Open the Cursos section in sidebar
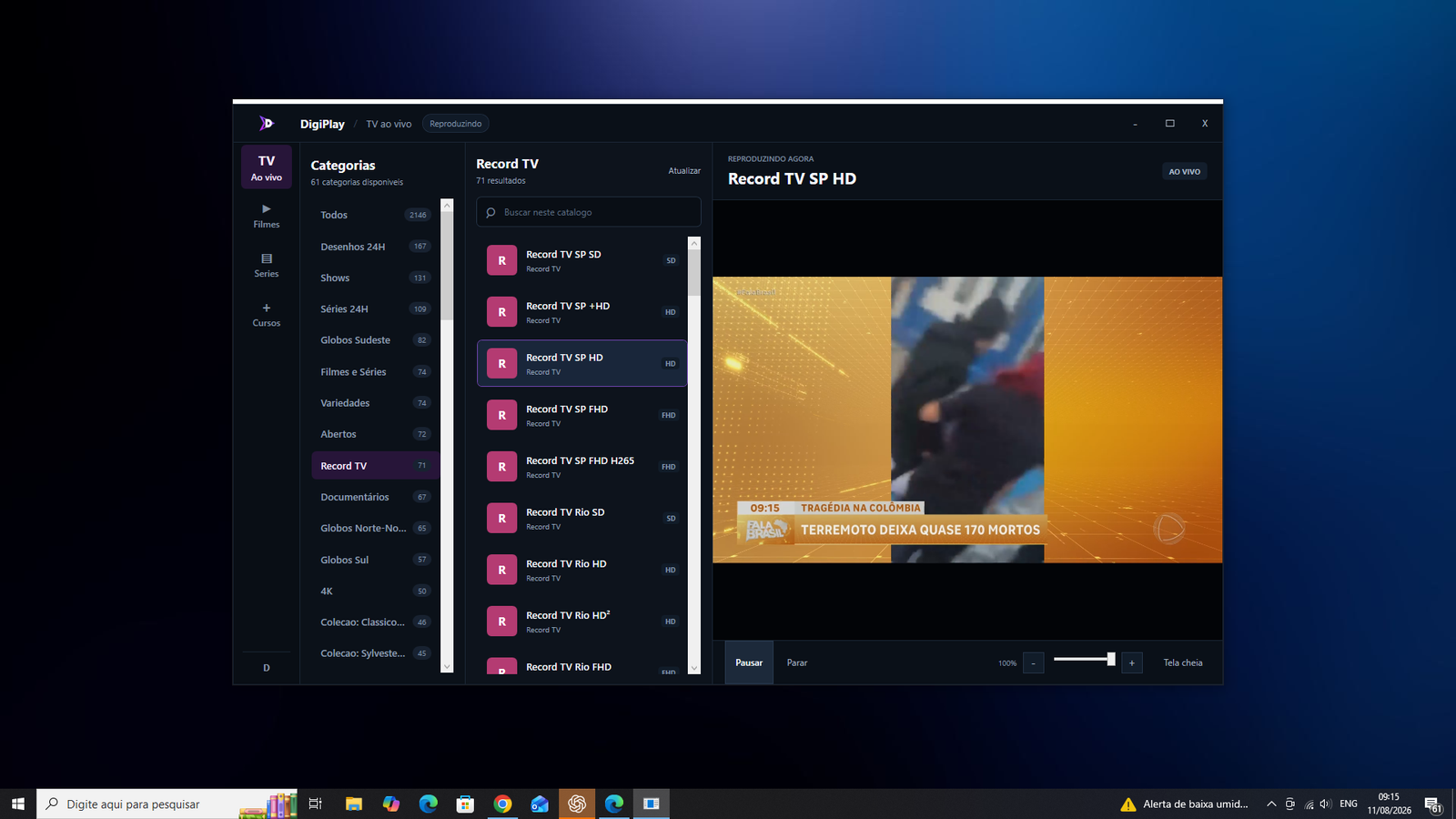This screenshot has height=819, width=1456. 267,315
